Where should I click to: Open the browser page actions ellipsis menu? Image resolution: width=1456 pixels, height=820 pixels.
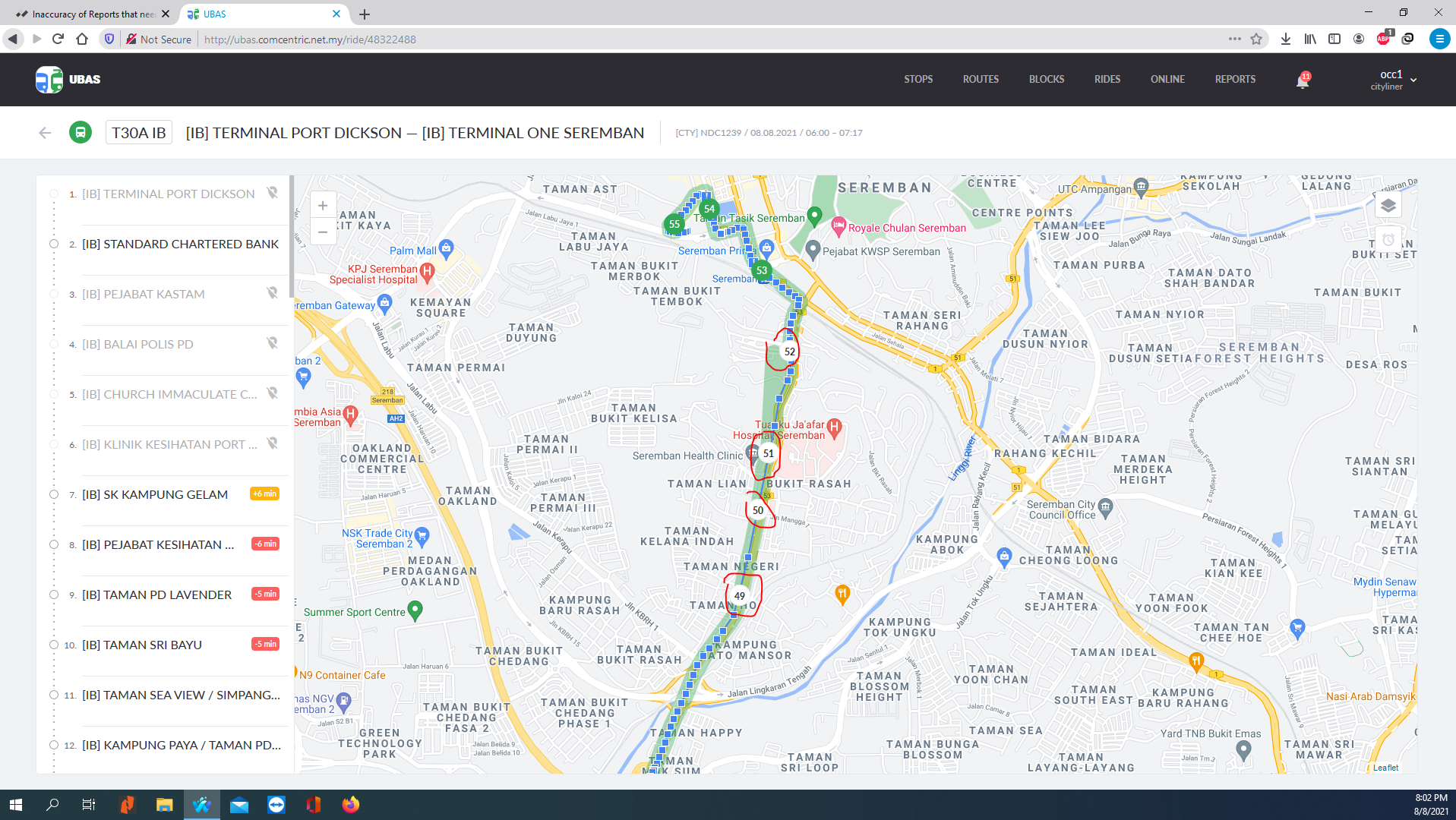pyautogui.click(x=1234, y=39)
